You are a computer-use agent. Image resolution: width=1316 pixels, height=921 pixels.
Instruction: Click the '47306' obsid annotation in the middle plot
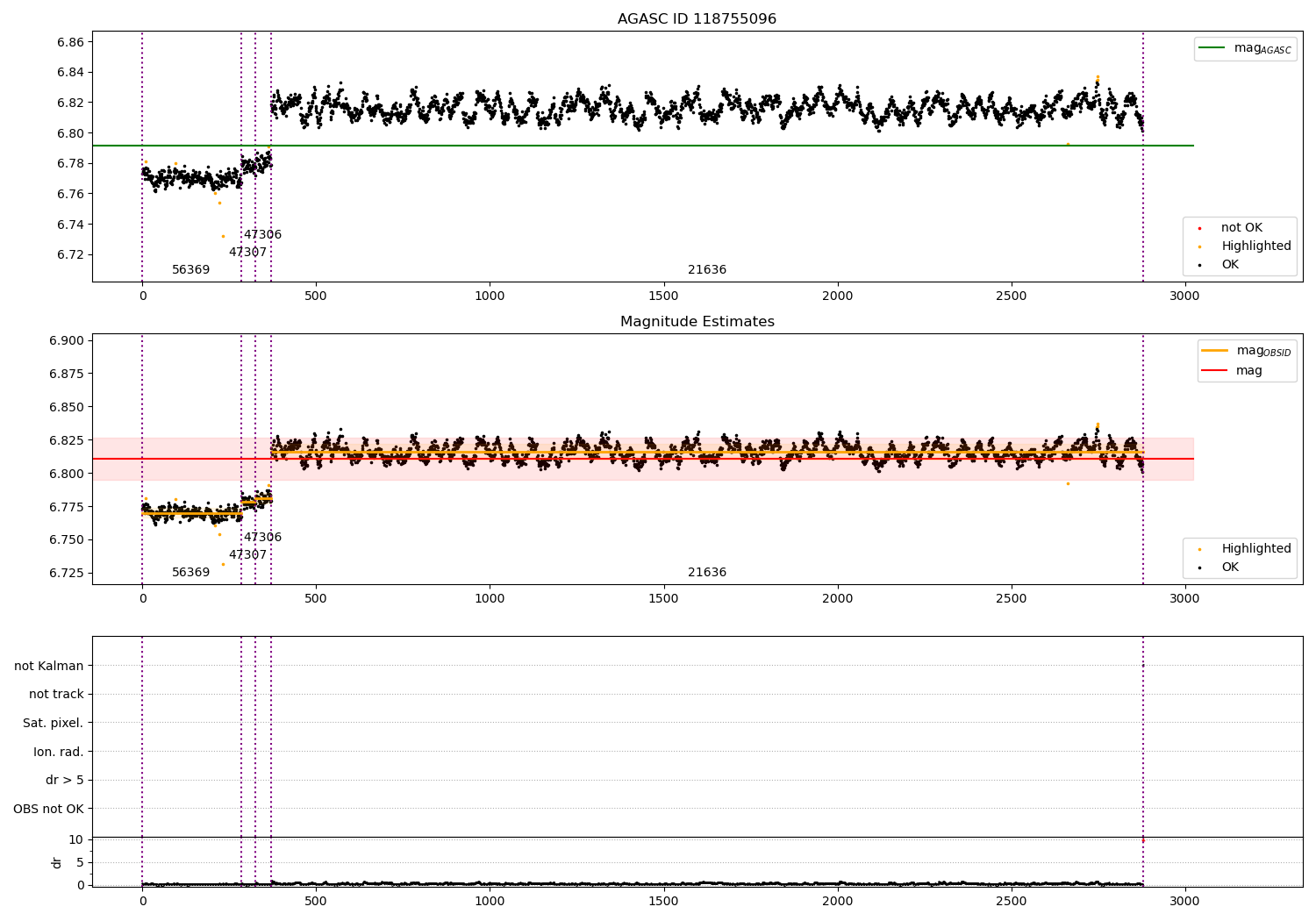262,537
